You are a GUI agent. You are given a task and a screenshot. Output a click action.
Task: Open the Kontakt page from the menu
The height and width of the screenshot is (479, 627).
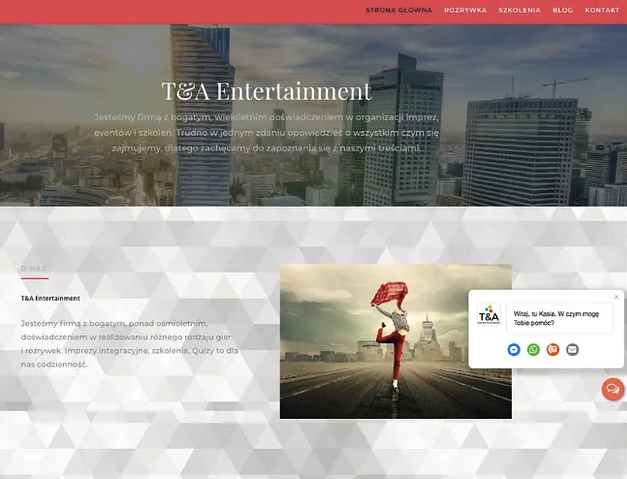(x=602, y=10)
